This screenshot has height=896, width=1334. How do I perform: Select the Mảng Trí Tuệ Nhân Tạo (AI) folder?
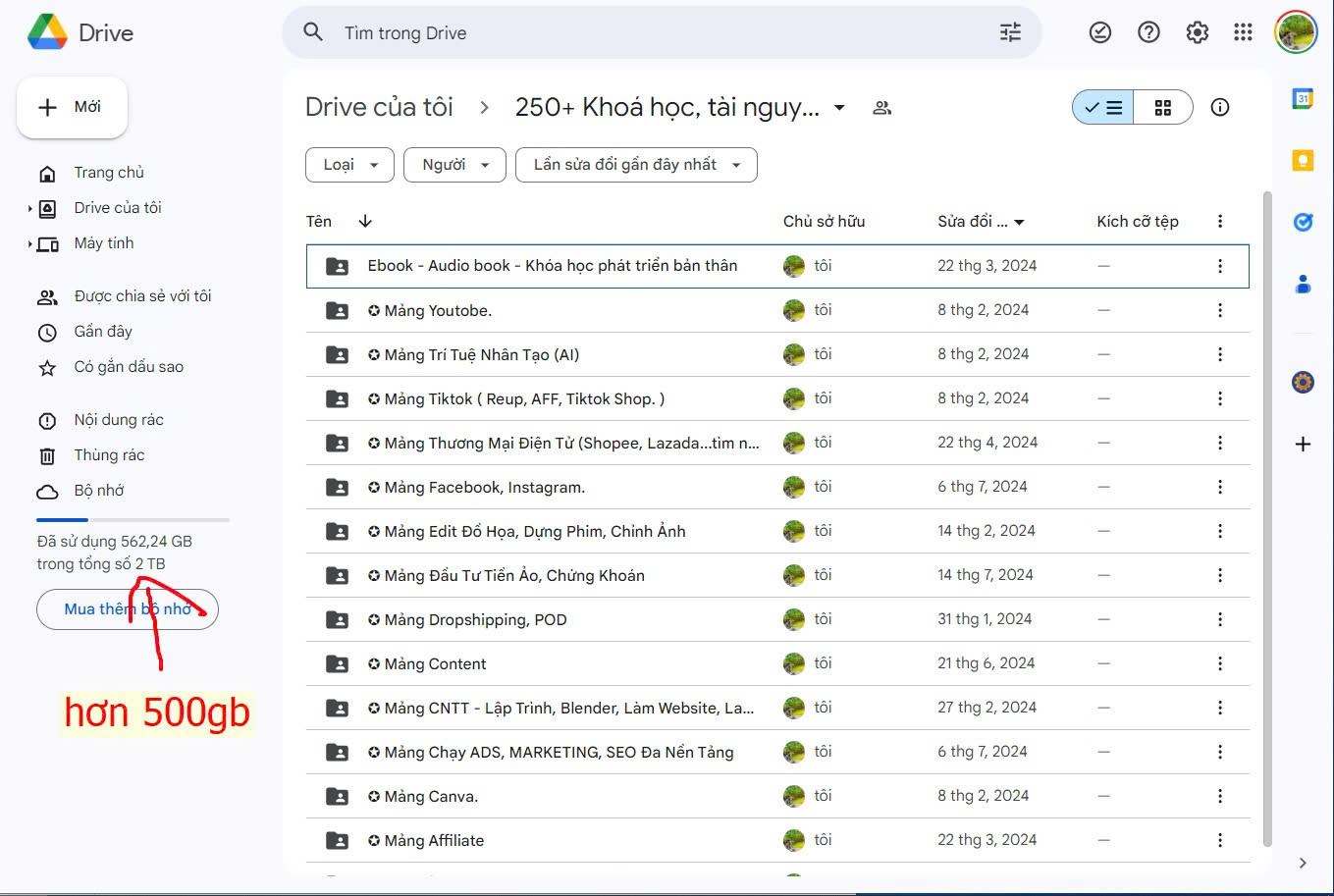[777, 354]
